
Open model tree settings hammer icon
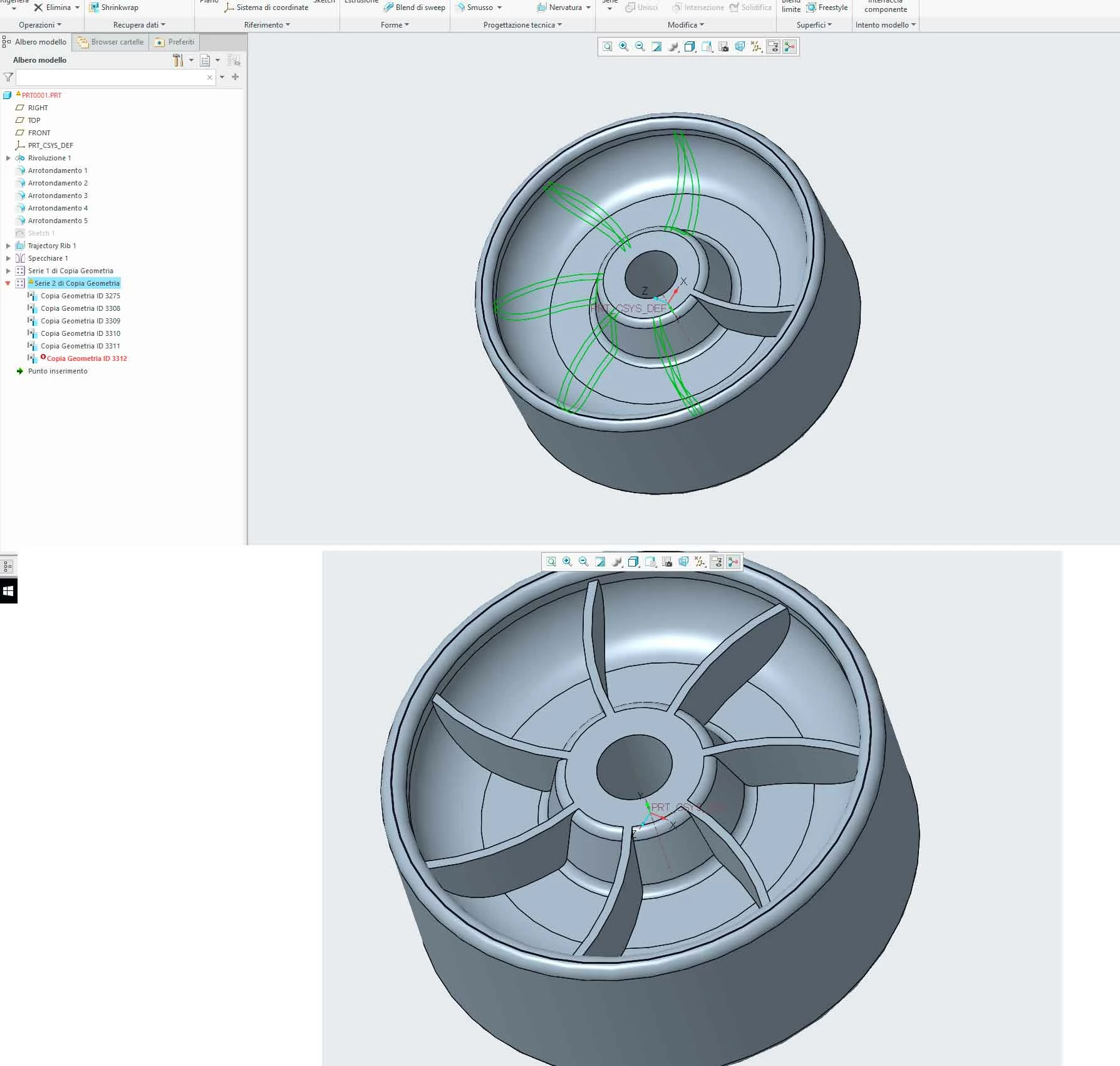pyautogui.click(x=179, y=60)
